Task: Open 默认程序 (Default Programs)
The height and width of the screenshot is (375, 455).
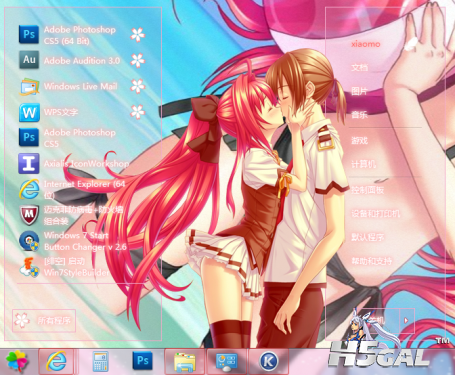Action: (367, 237)
